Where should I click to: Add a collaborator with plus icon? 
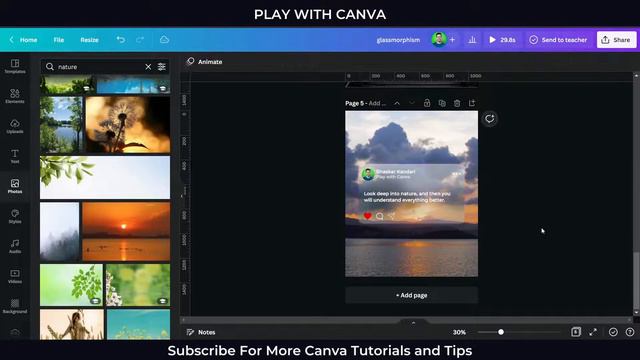pos(452,40)
